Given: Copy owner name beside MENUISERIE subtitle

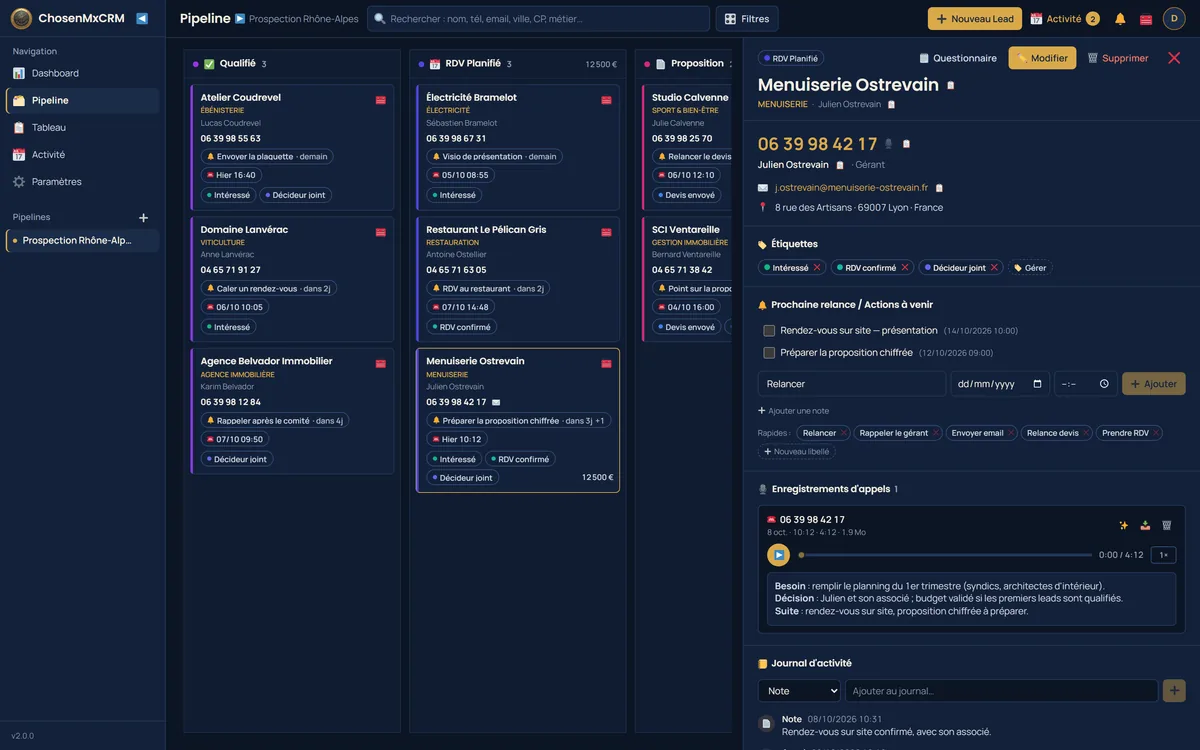Looking at the screenshot, I should (891, 104).
